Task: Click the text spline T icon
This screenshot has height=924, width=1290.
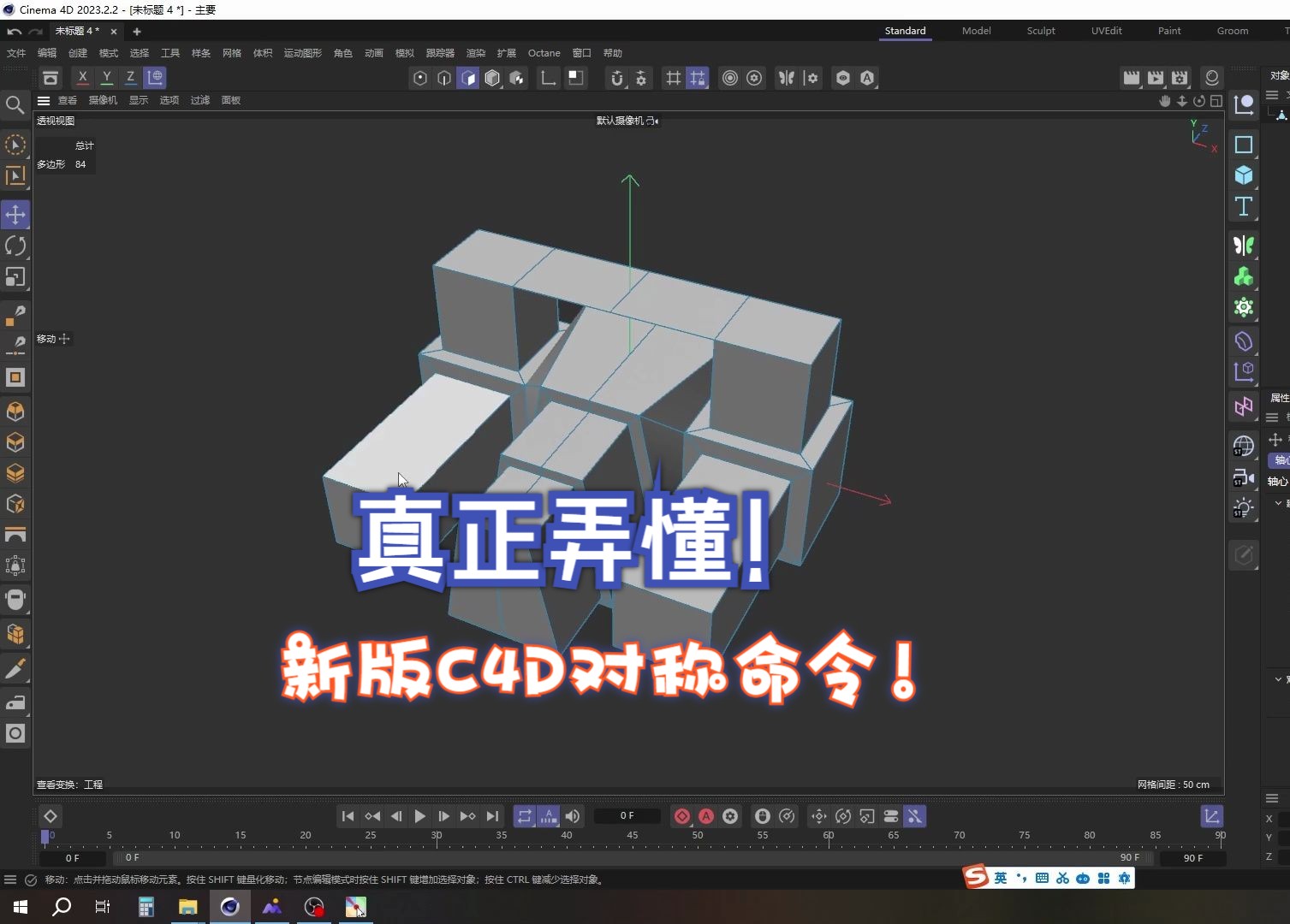Action: click(1244, 206)
